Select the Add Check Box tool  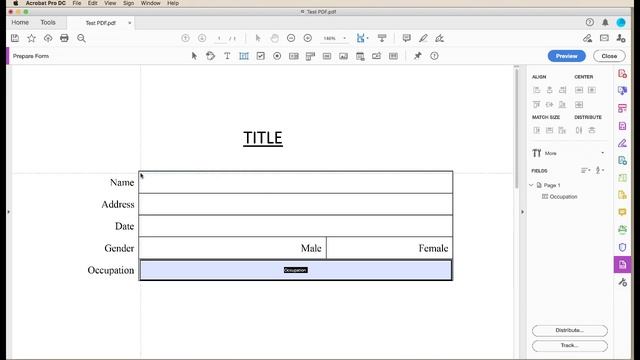pyautogui.click(x=260, y=56)
